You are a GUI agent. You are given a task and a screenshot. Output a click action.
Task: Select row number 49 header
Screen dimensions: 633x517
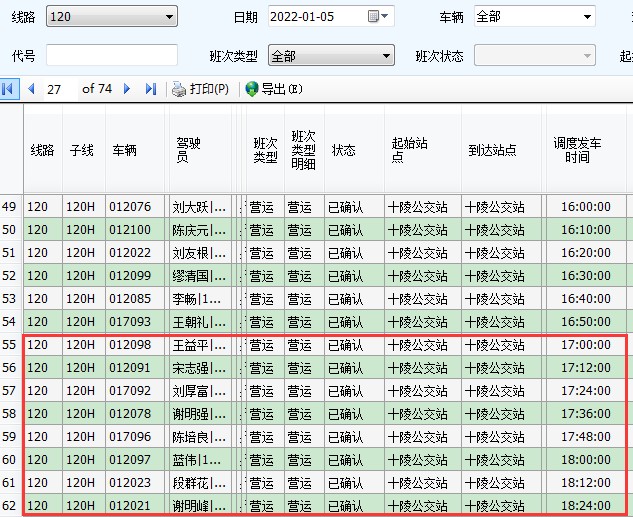10,207
